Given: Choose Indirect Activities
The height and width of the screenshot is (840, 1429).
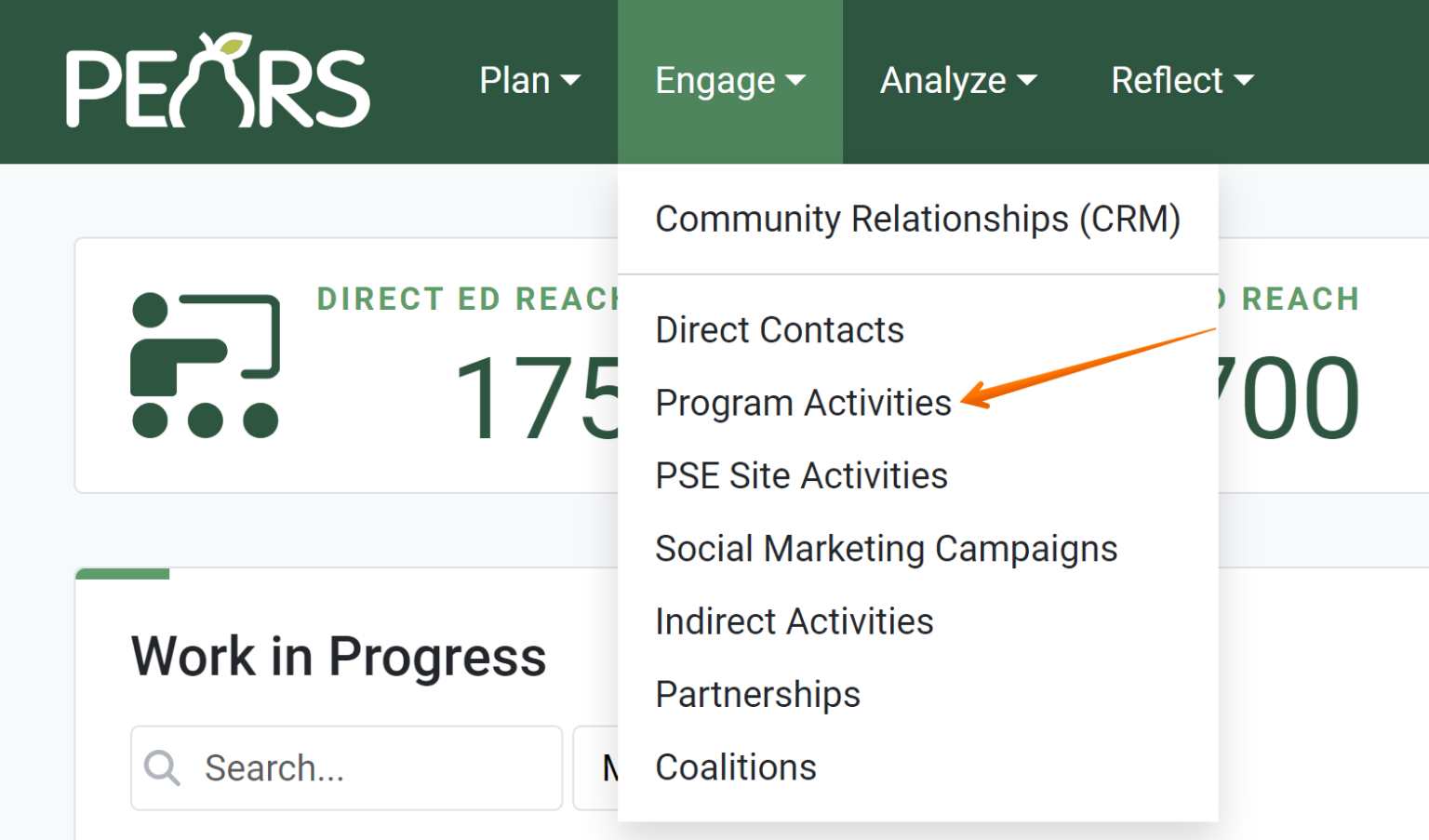Looking at the screenshot, I should click(795, 620).
